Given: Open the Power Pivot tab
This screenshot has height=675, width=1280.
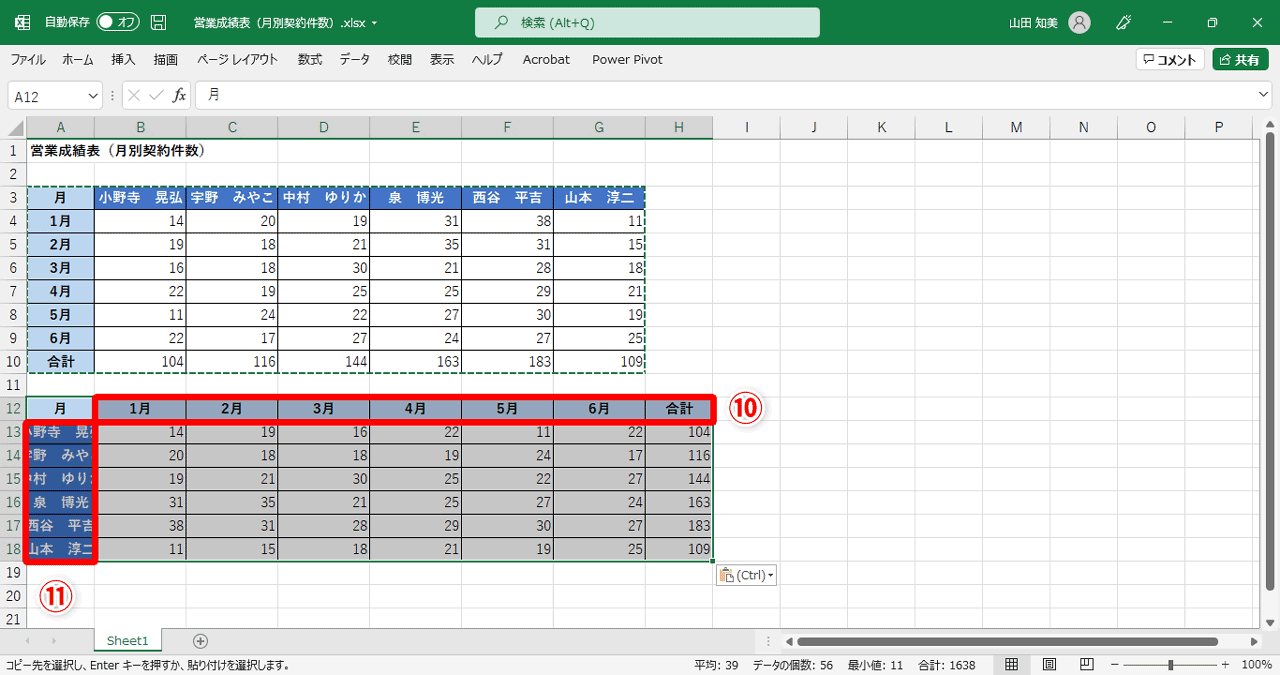Looking at the screenshot, I should click(x=627, y=60).
